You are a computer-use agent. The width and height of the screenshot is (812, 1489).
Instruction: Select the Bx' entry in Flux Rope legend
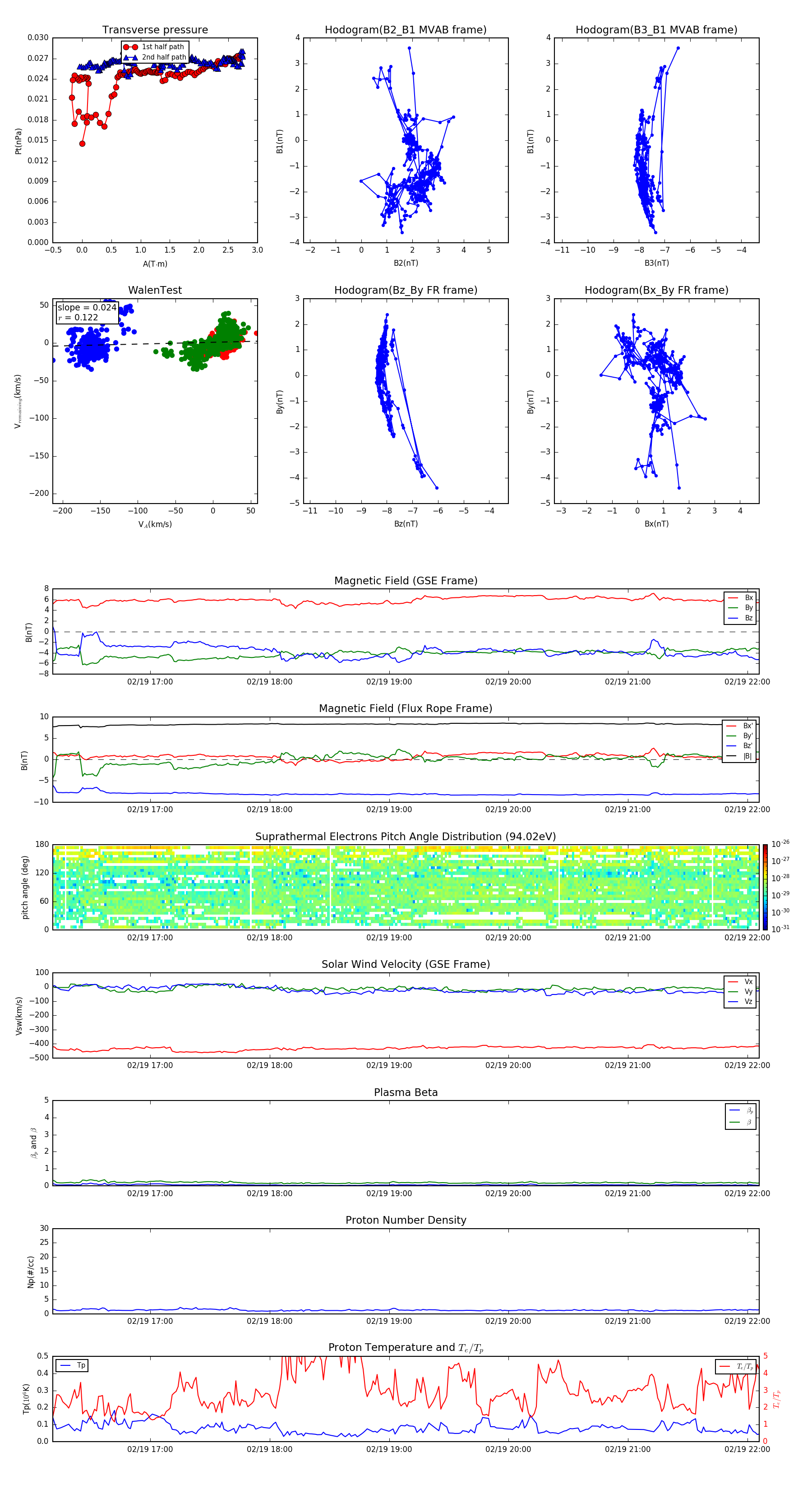coord(740,726)
